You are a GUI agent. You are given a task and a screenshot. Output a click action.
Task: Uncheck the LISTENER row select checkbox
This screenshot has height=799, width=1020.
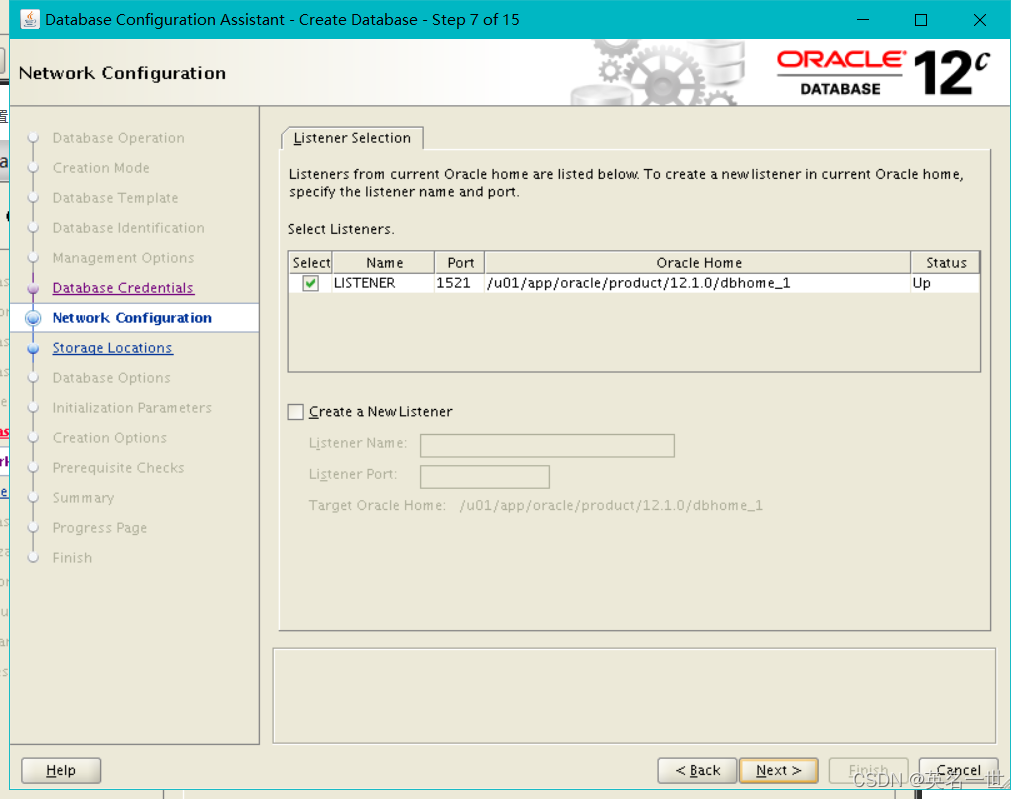310,283
